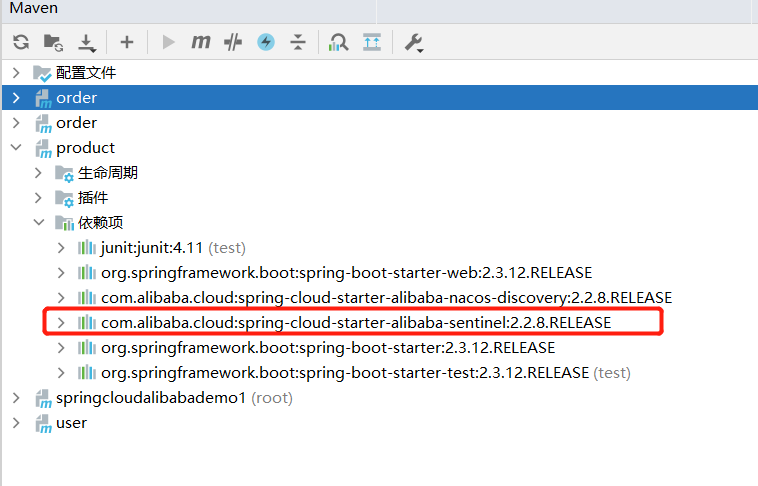This screenshot has width=758, height=486.
Task: Open the Download Sources dropdown
Action: point(87,42)
